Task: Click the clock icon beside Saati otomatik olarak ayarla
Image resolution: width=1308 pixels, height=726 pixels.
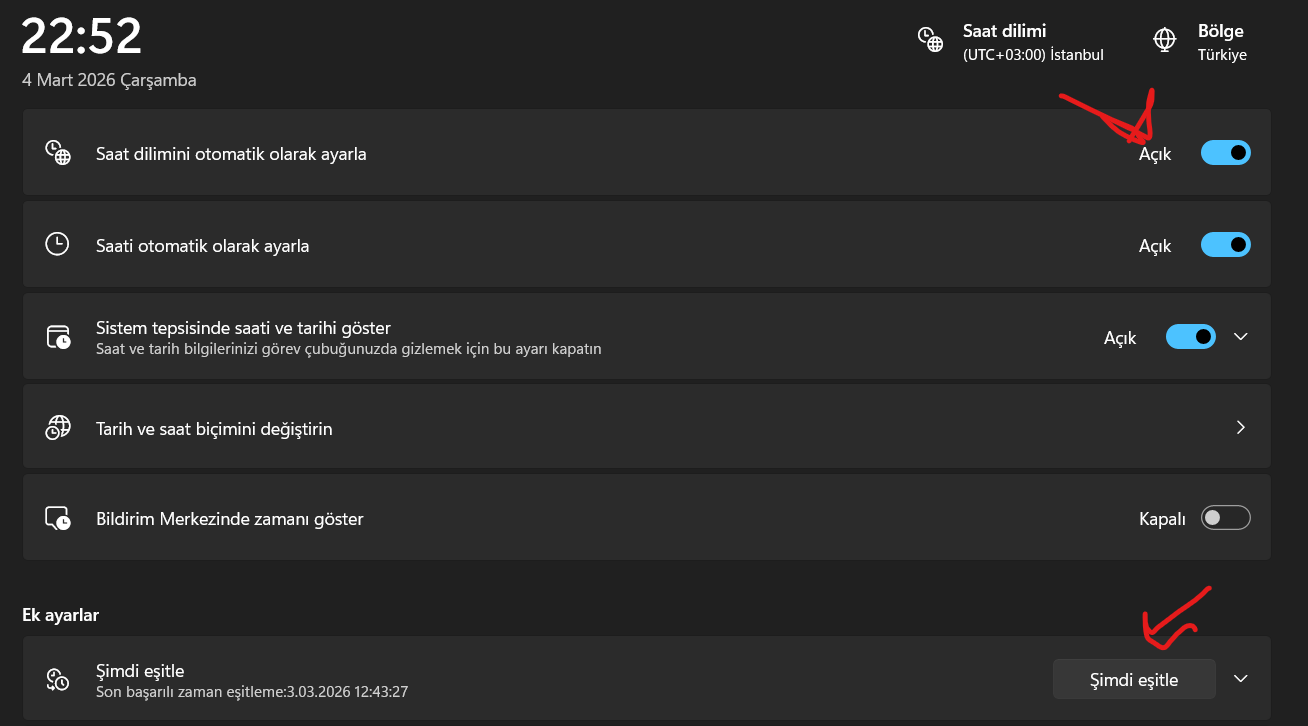Action: 58,244
